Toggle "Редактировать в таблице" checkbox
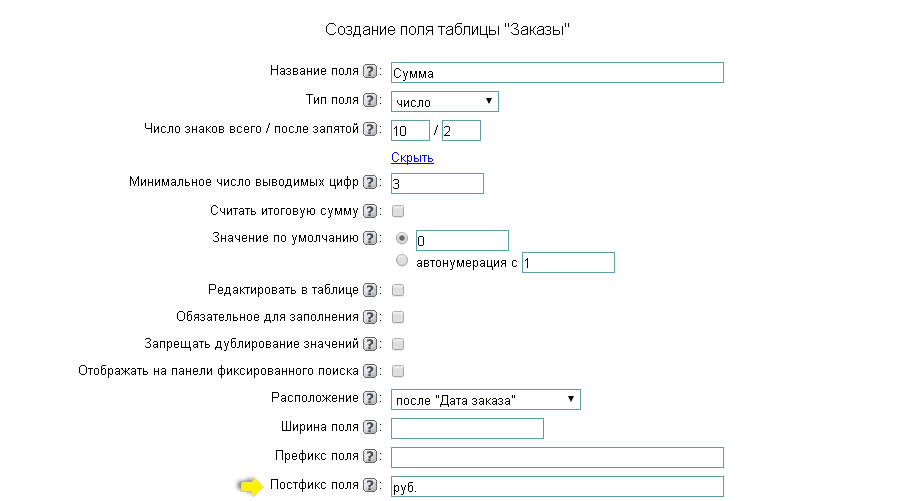Screen dimensions: 900x501 click(x=398, y=290)
